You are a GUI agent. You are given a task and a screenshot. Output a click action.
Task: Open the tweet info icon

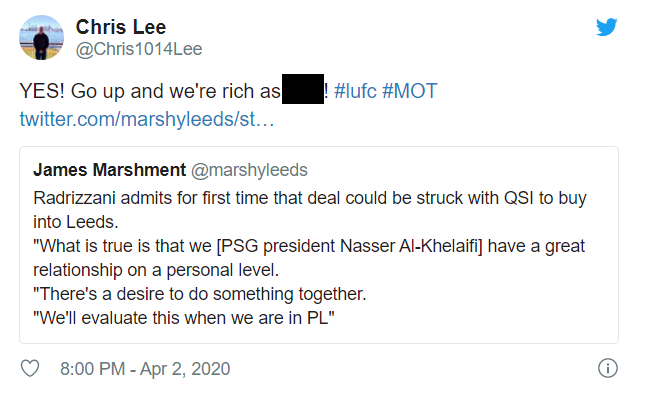click(x=606, y=369)
